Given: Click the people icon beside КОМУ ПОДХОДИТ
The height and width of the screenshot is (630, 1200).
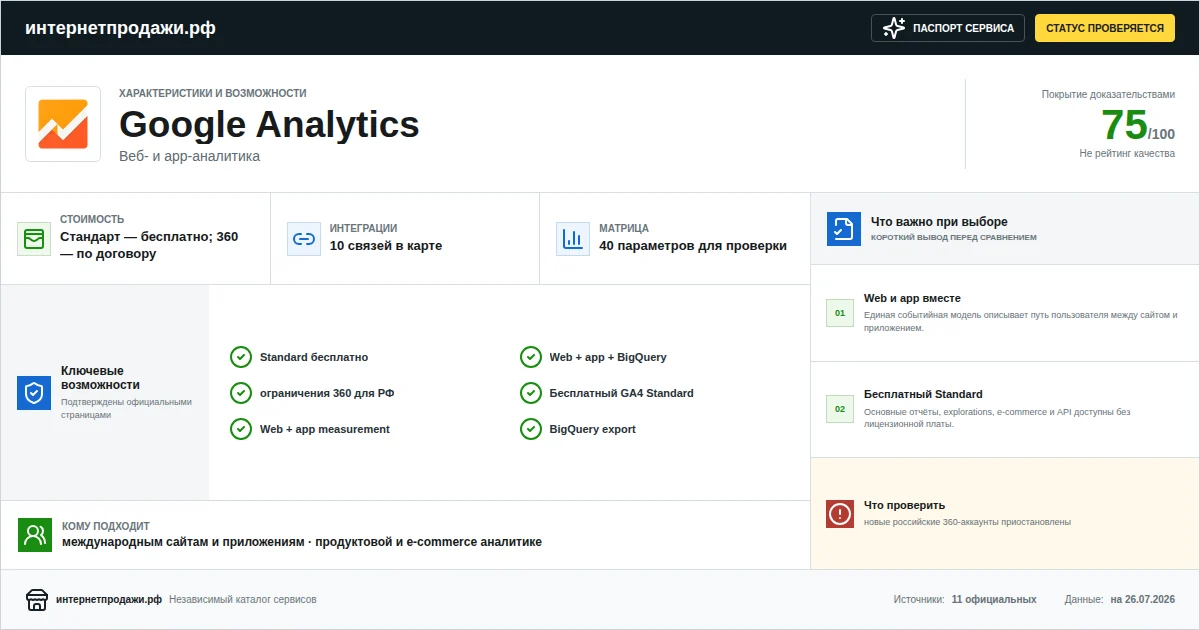Looking at the screenshot, I should [35, 535].
